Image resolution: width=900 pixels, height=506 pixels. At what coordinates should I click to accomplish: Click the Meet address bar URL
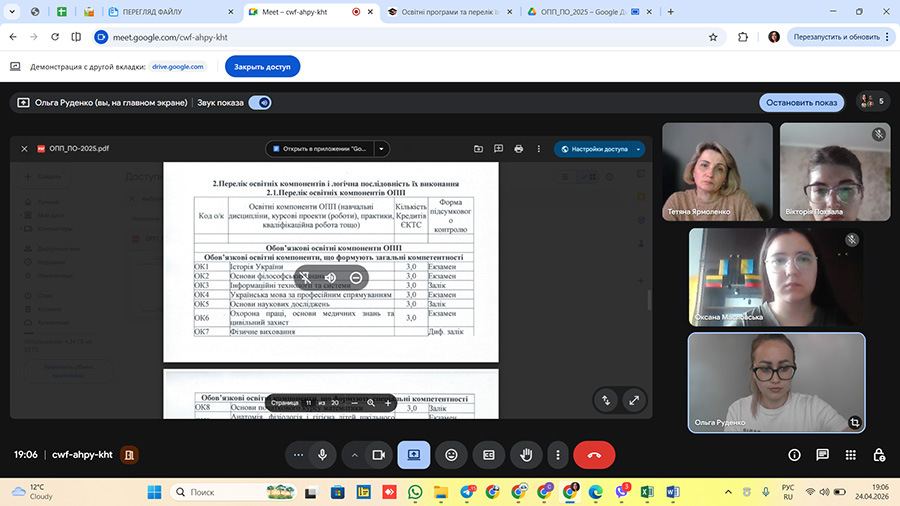[170, 37]
